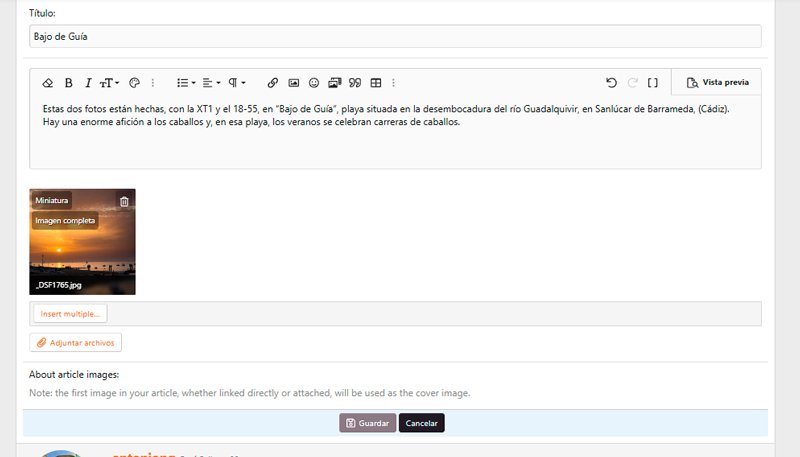This screenshot has width=800, height=457.
Task: Open the Vista previa tab
Action: click(717, 82)
